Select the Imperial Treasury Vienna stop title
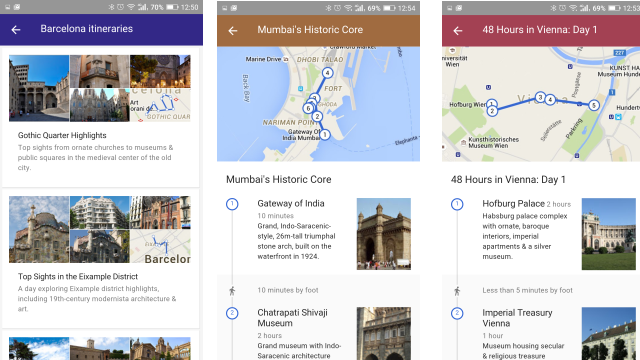 [517, 318]
